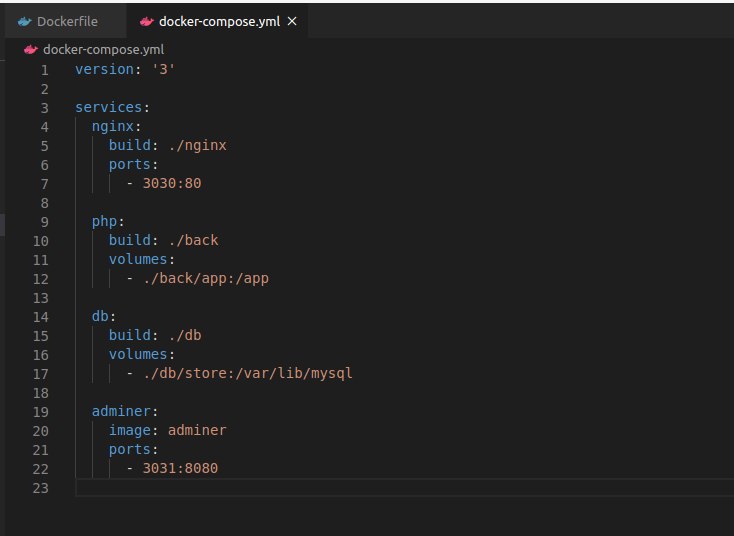Screen dimensions: 734x536
Task: Click the 'volumes' key under db
Action: 138,354
